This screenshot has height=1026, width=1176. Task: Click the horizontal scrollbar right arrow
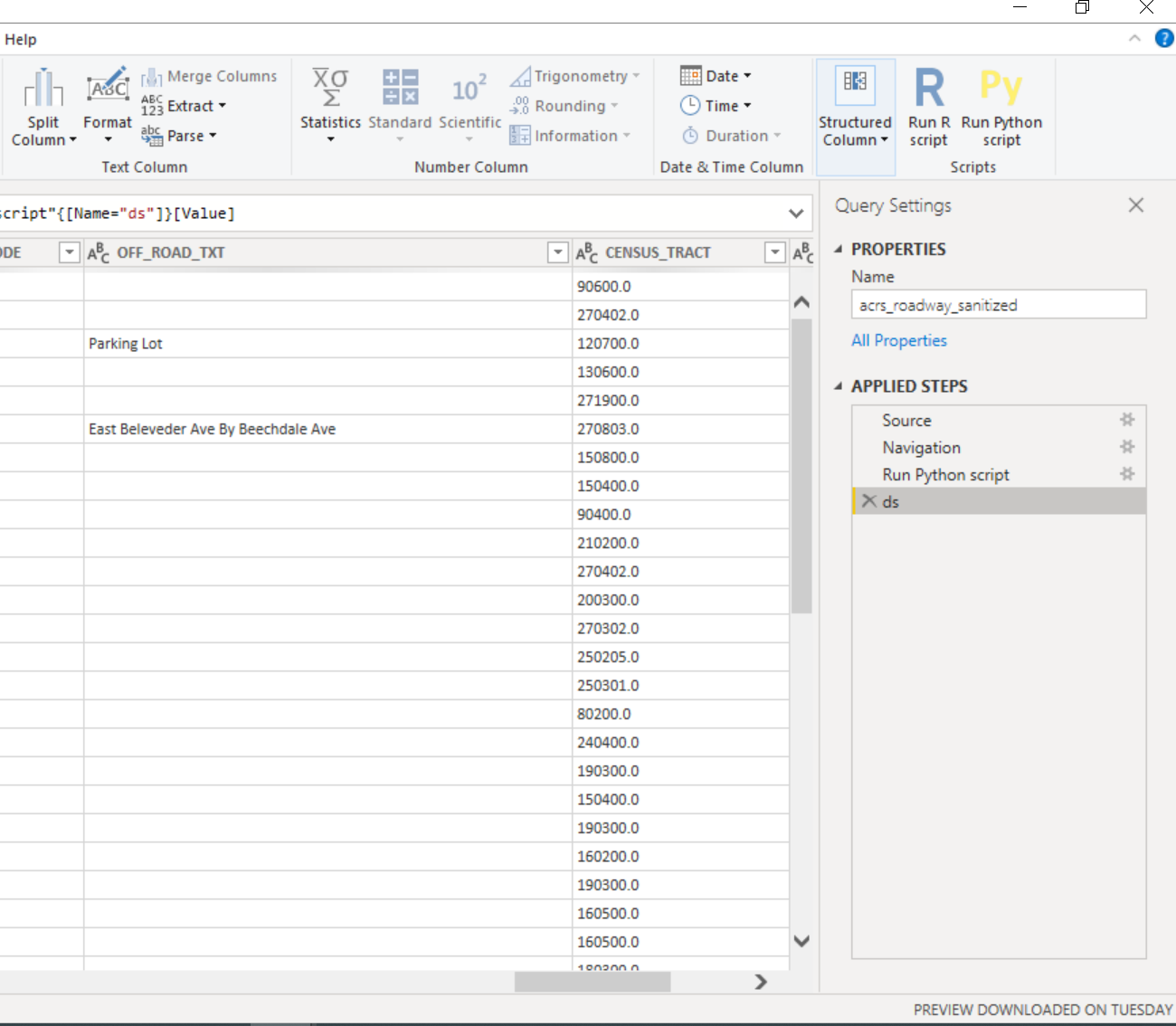tap(761, 982)
